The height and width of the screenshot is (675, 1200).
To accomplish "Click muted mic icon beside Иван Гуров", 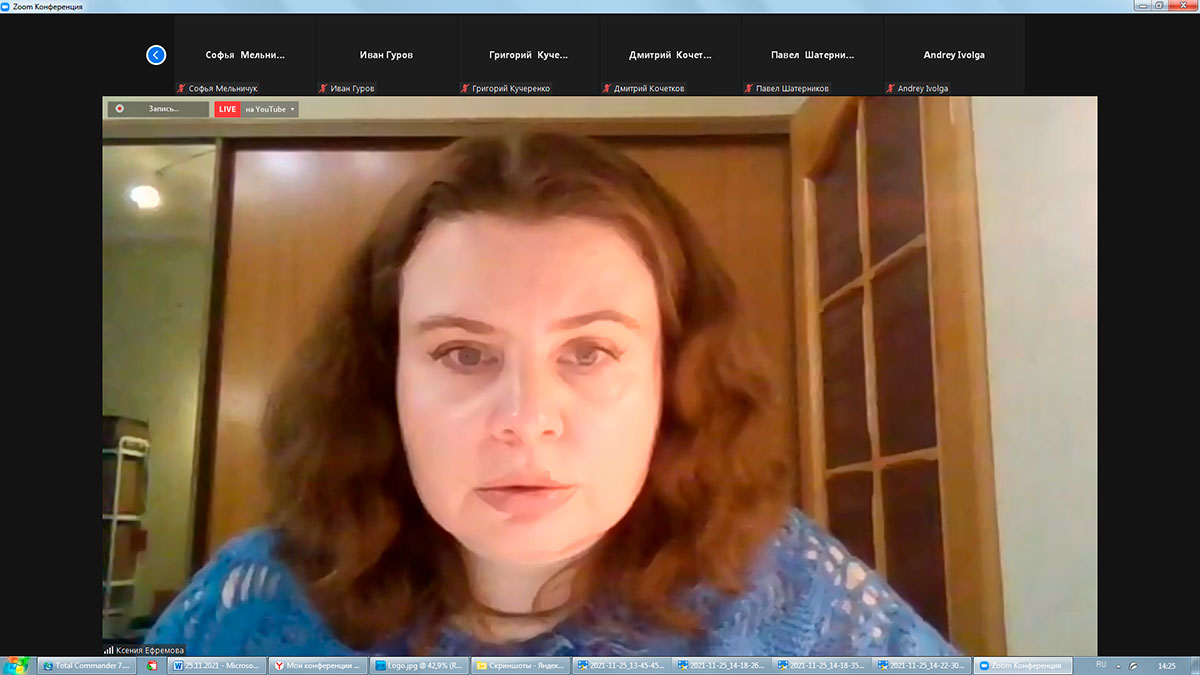I will 323,88.
